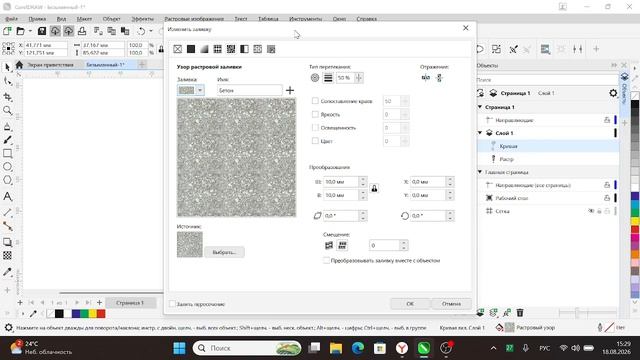Open Windows Start button on taskbar

[179, 348]
